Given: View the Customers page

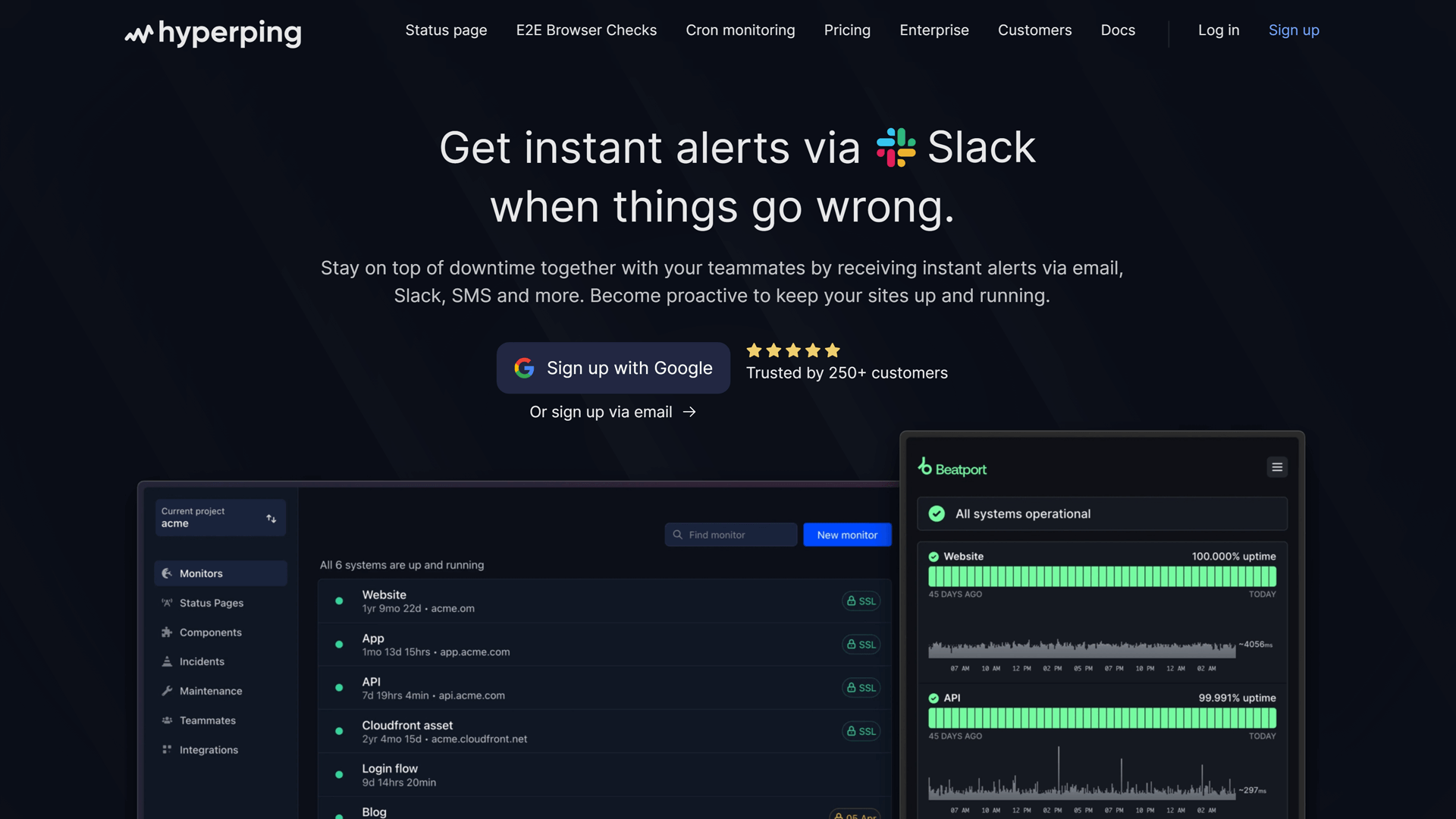Looking at the screenshot, I should [1034, 30].
